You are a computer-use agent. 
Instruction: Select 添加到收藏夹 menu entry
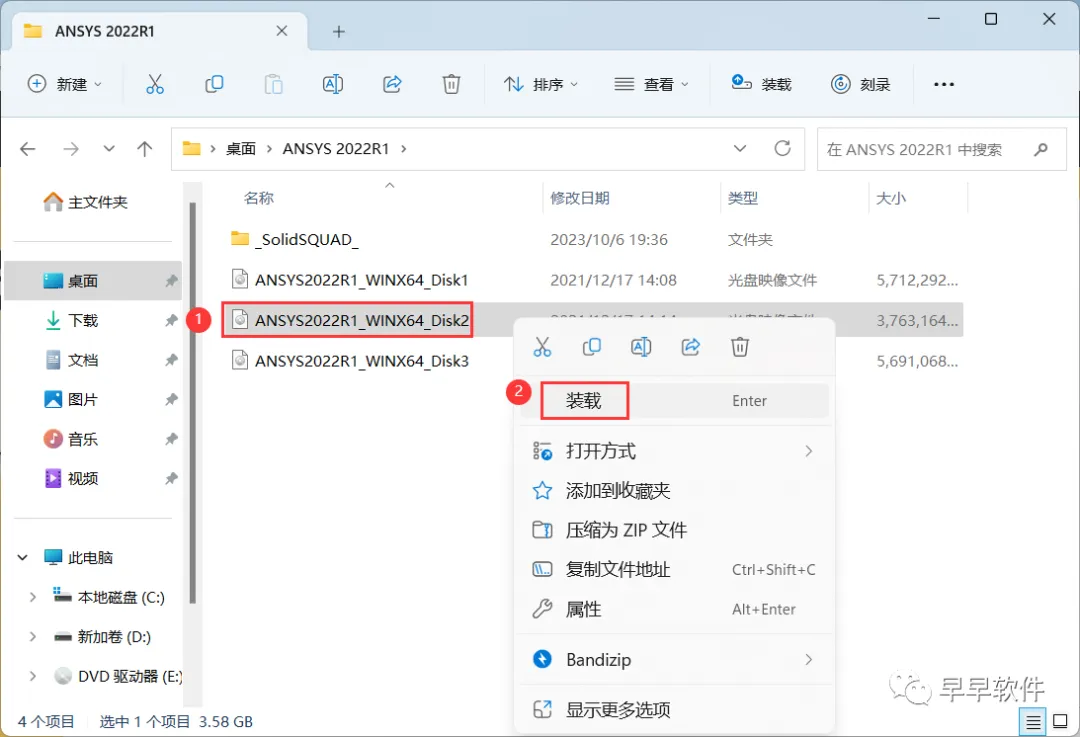(674, 490)
